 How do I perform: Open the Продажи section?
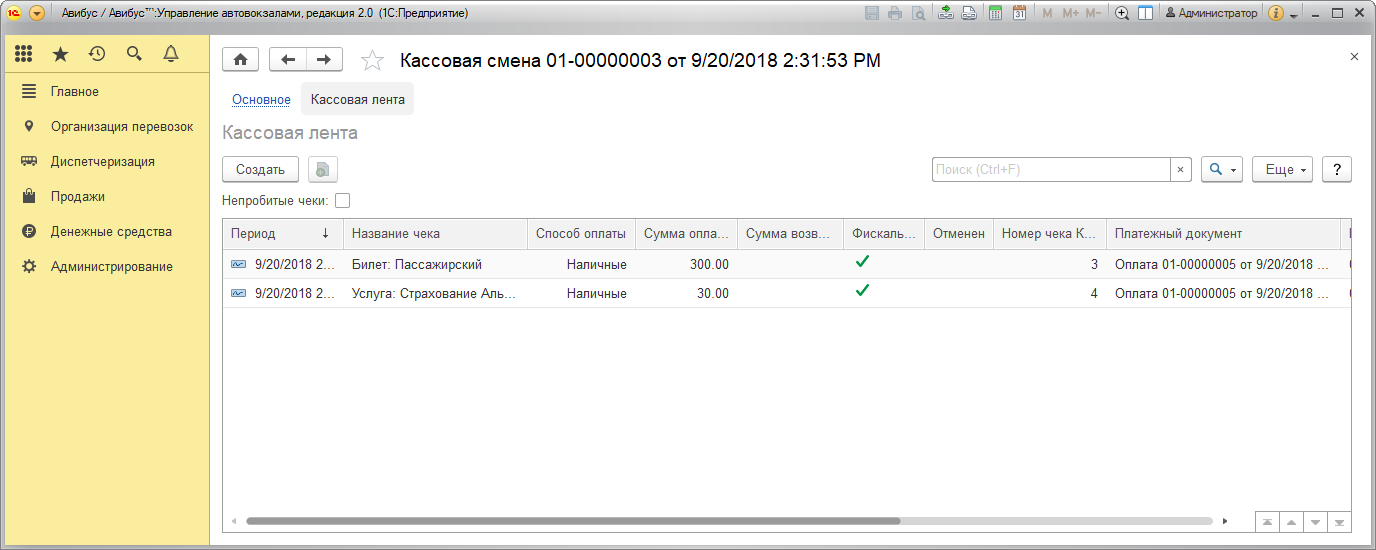click(78, 197)
